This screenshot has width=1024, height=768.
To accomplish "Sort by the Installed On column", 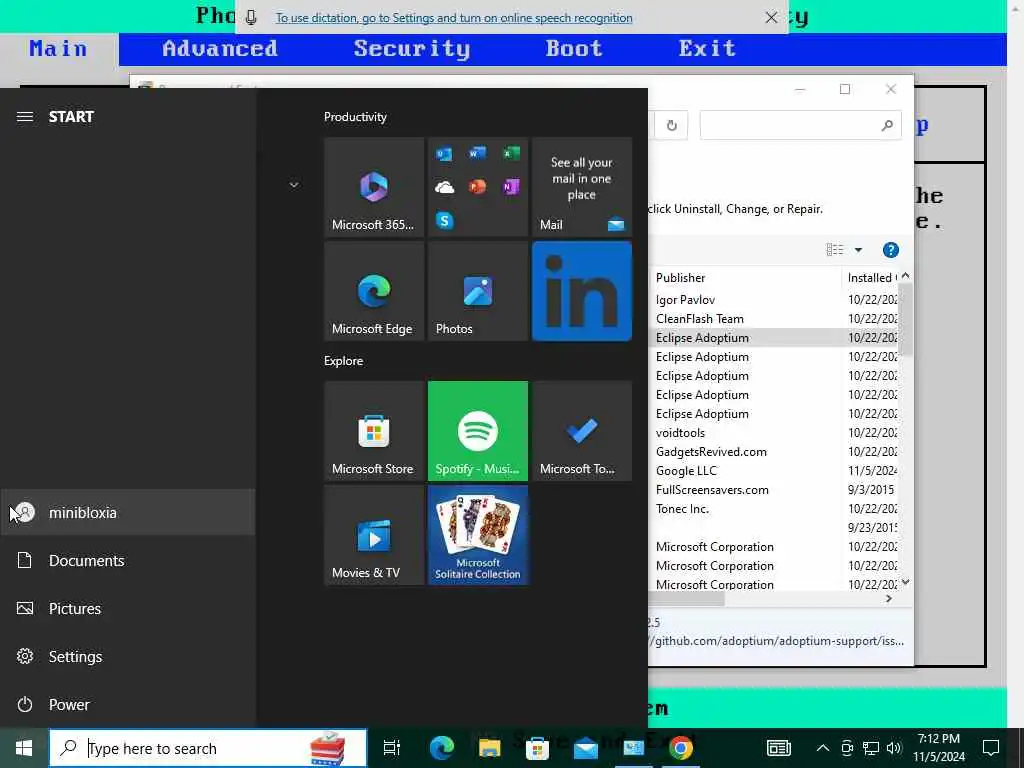I will click(871, 278).
